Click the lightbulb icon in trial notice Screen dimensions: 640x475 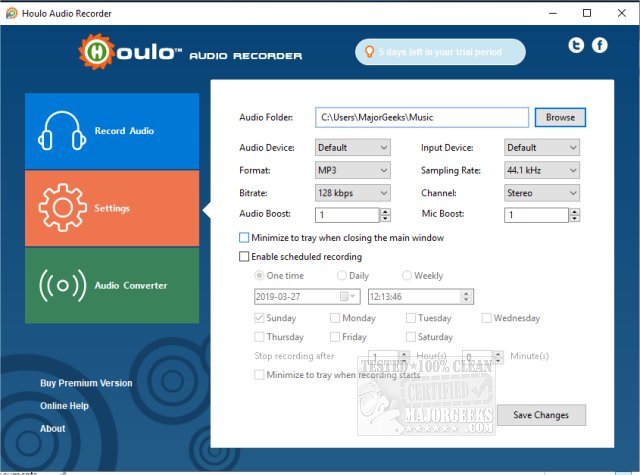point(369,52)
